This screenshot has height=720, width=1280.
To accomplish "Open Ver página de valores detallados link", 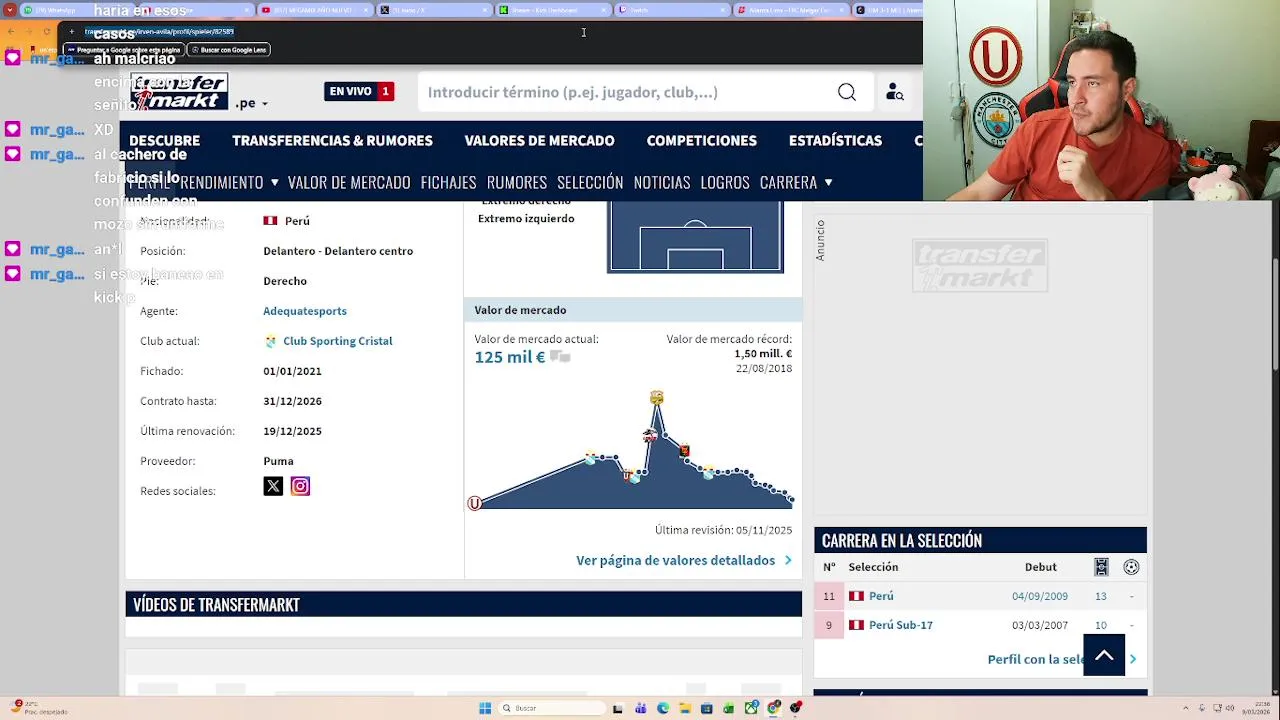I will tap(675, 561).
